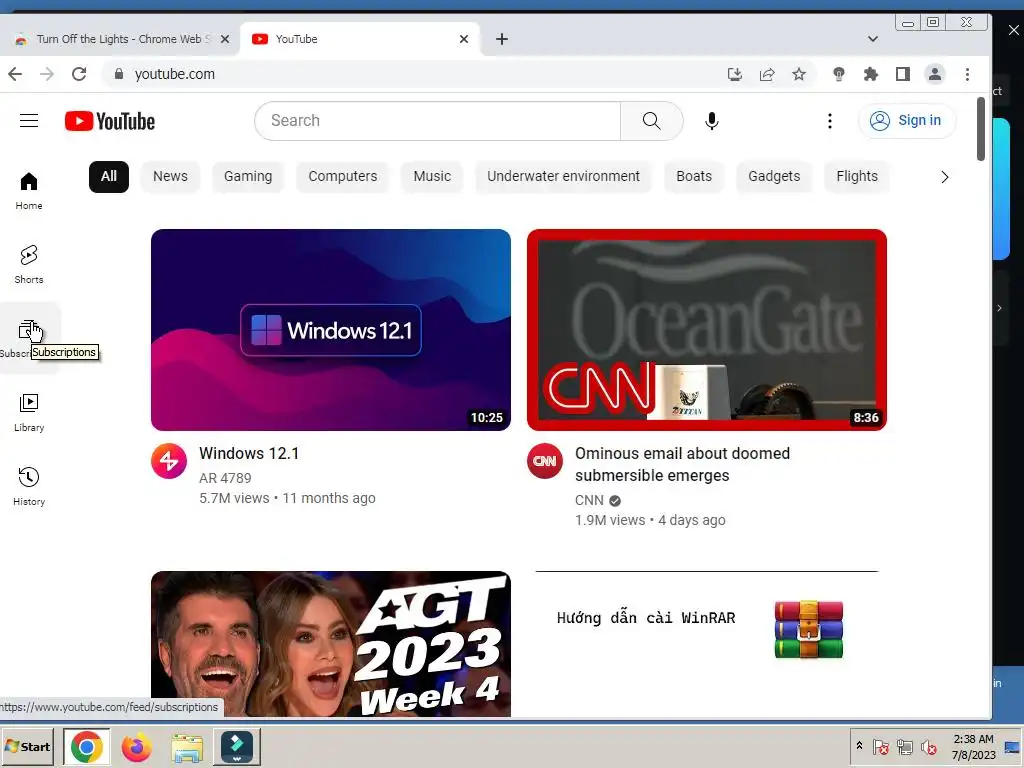Open the Filmora taskbar icon
This screenshot has height=768, width=1024.
[x=236, y=746]
